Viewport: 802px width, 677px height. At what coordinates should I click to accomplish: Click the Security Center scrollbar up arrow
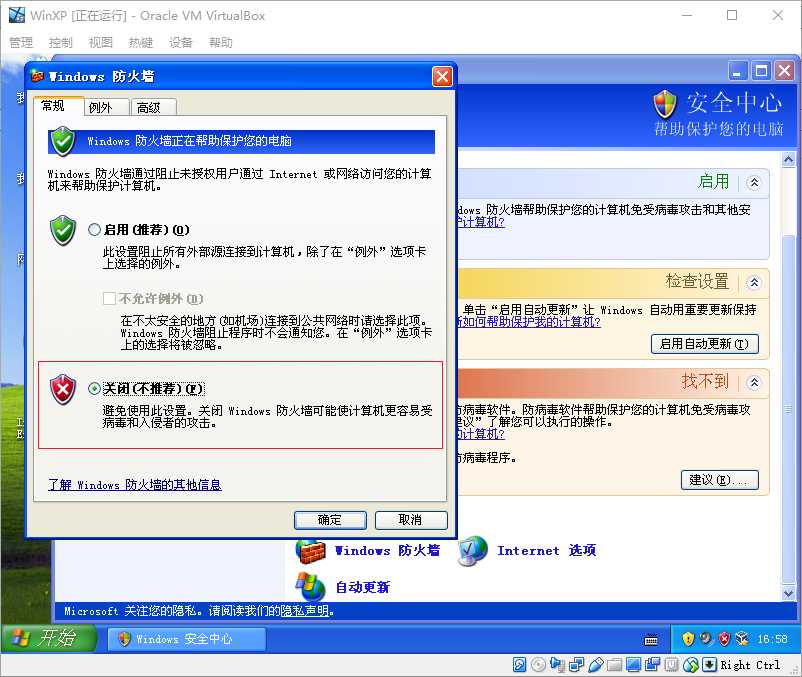[x=788, y=160]
